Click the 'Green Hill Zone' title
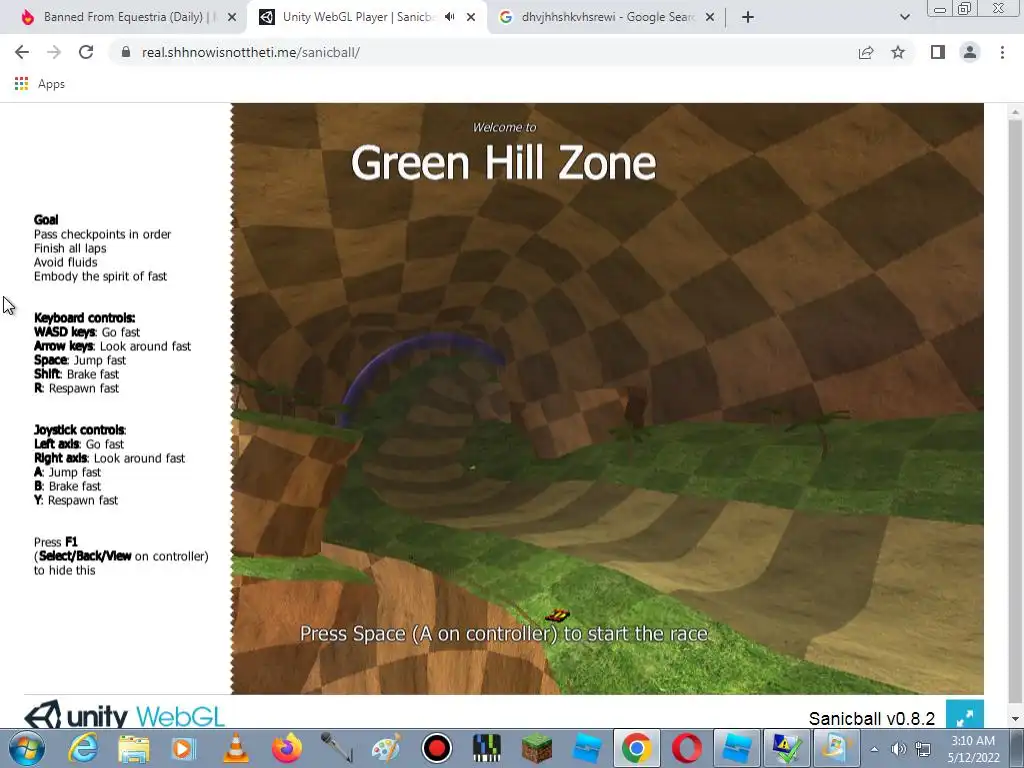 [x=504, y=163]
